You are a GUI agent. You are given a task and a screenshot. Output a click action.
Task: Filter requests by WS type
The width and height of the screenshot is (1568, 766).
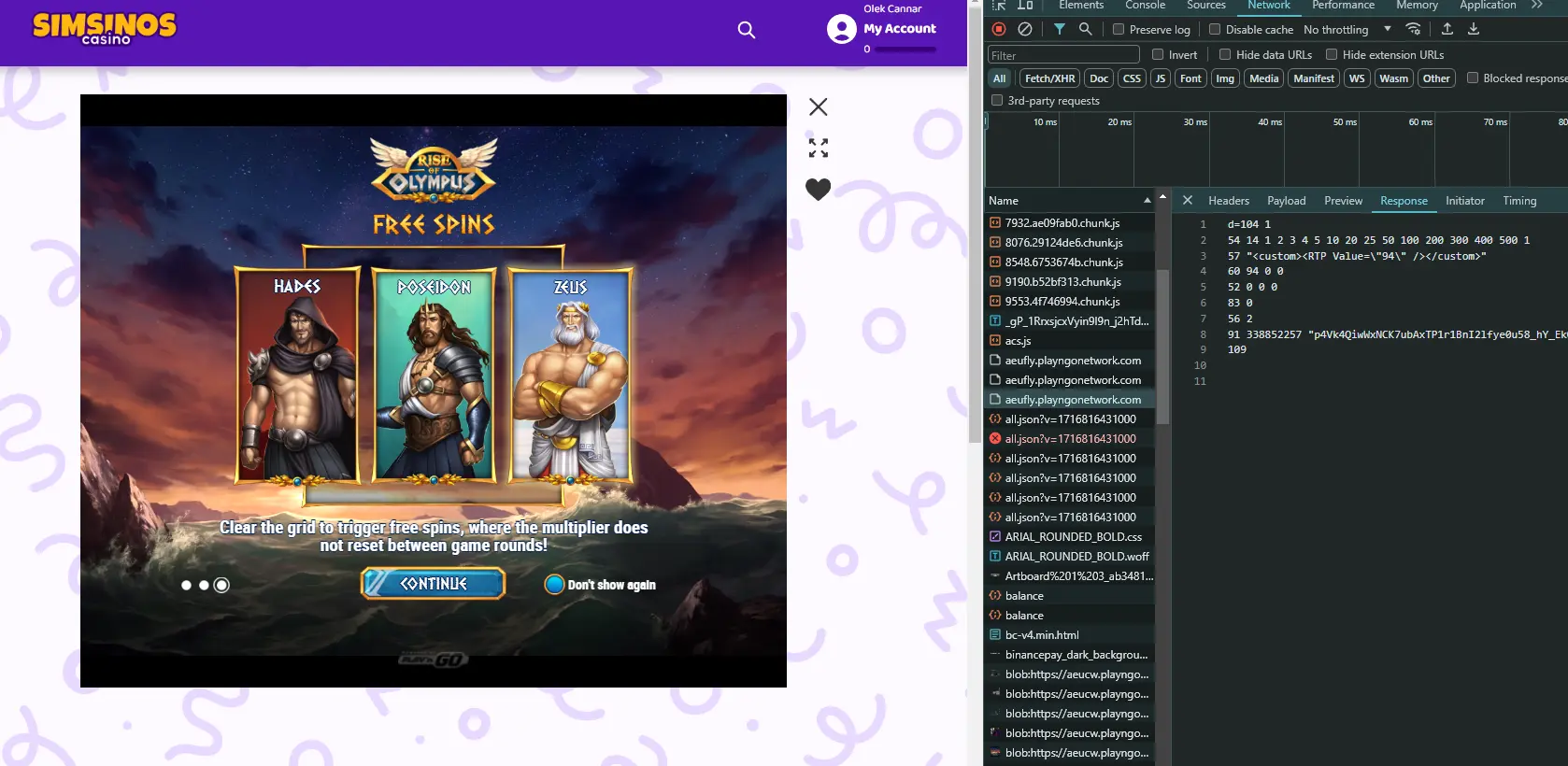click(x=1357, y=78)
